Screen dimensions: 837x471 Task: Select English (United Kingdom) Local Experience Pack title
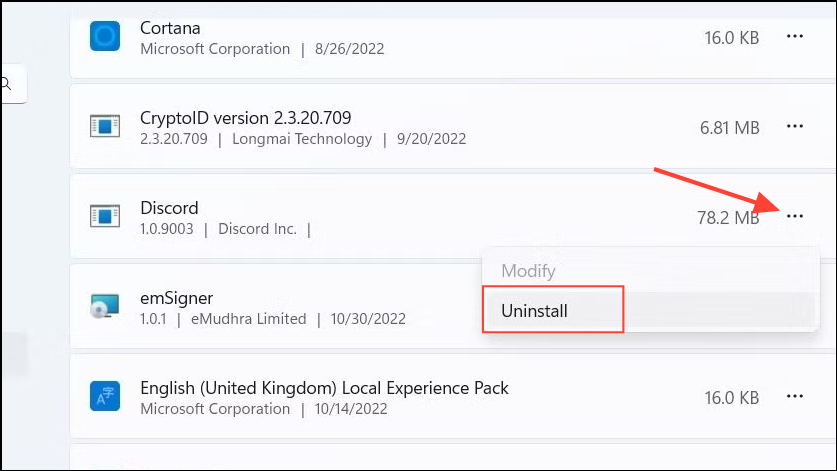[x=324, y=388]
